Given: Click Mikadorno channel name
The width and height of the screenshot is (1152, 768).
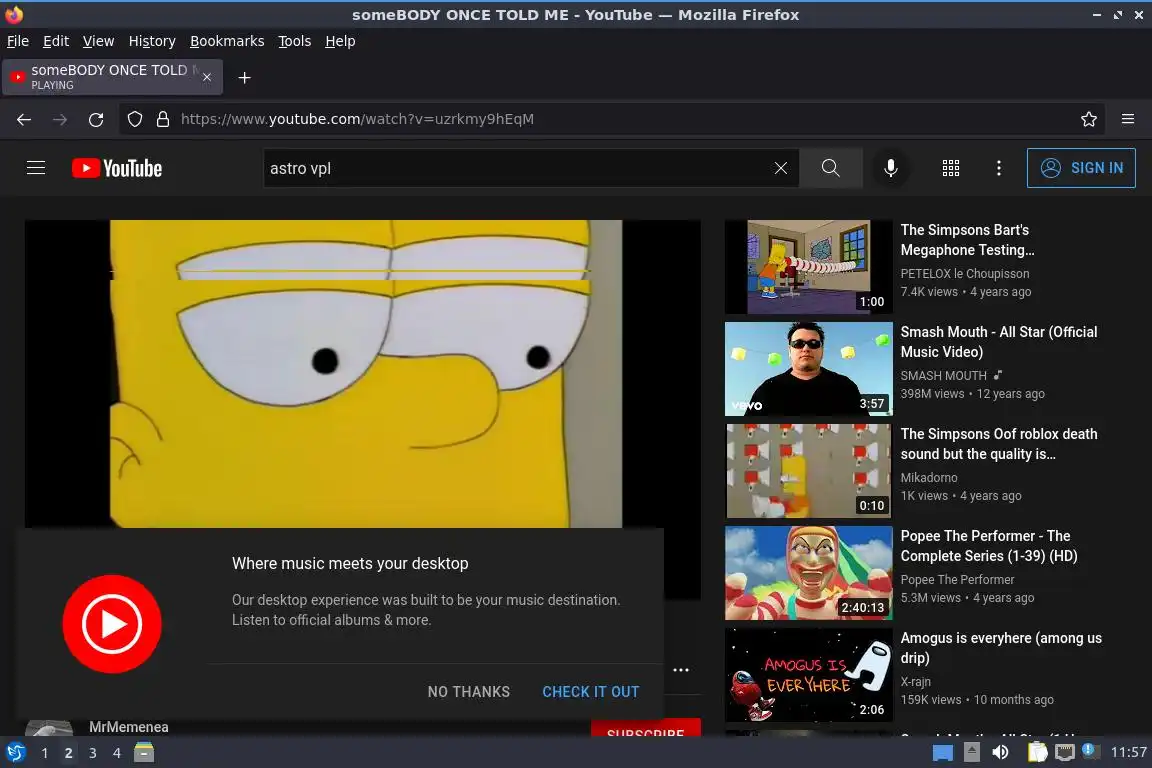Looking at the screenshot, I should (929, 478).
